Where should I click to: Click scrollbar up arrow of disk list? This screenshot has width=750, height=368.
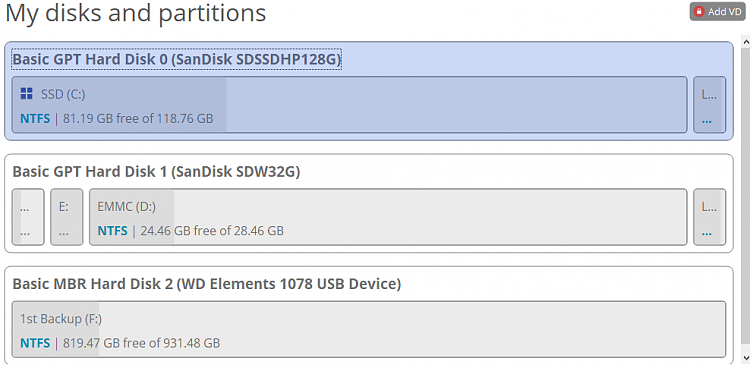tap(745, 43)
